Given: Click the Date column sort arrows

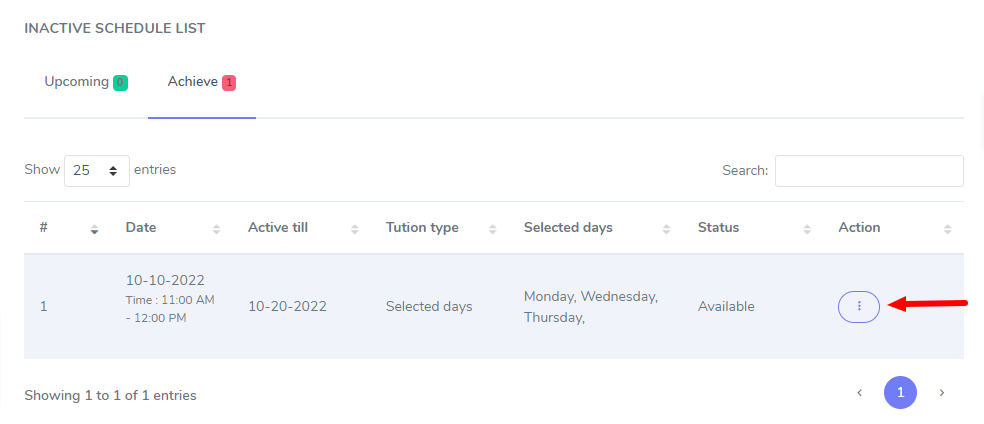Looking at the screenshot, I should (x=217, y=229).
